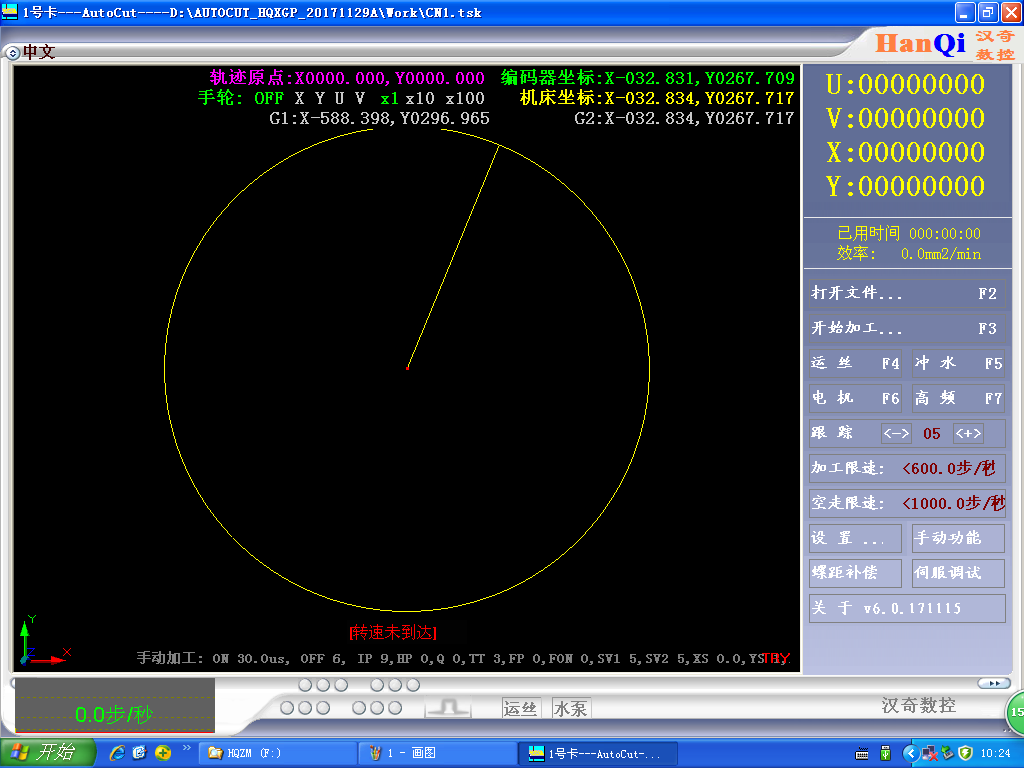Toggle 运丝 wire feed F4
This screenshot has width=1024, height=768.
856,364
